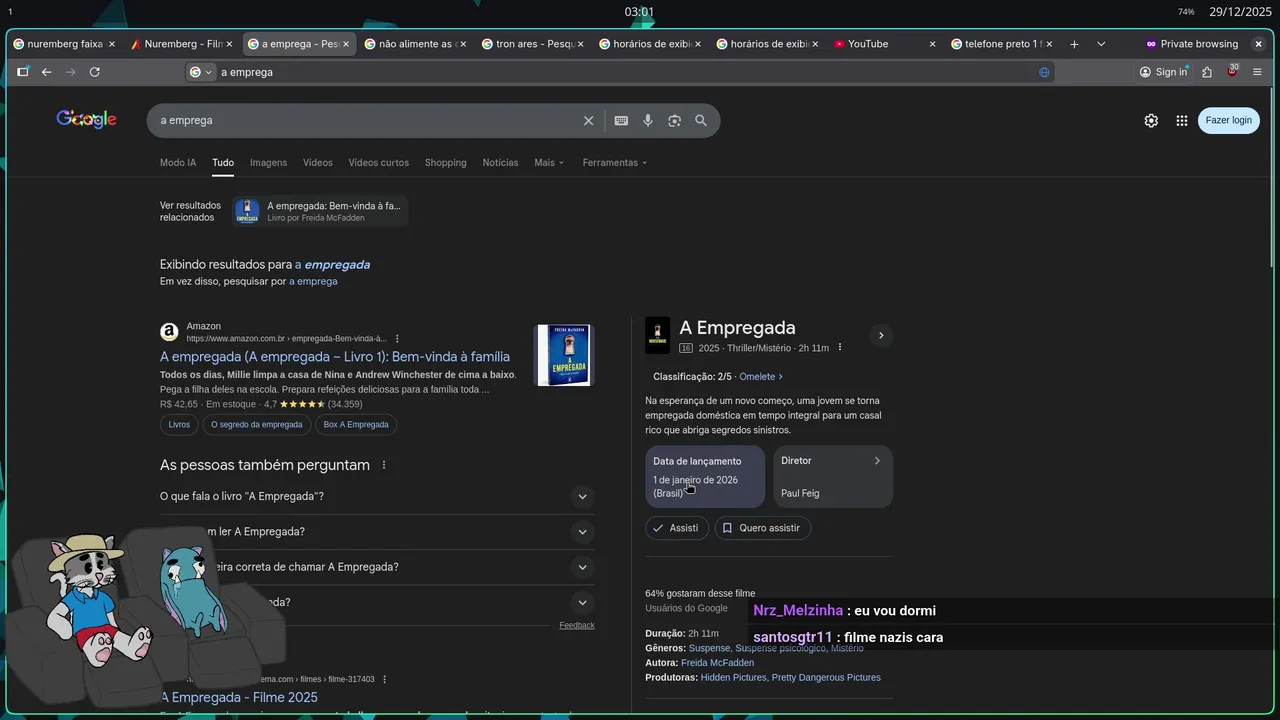
Task: Expand O que fala o livro question
Action: tap(377, 497)
